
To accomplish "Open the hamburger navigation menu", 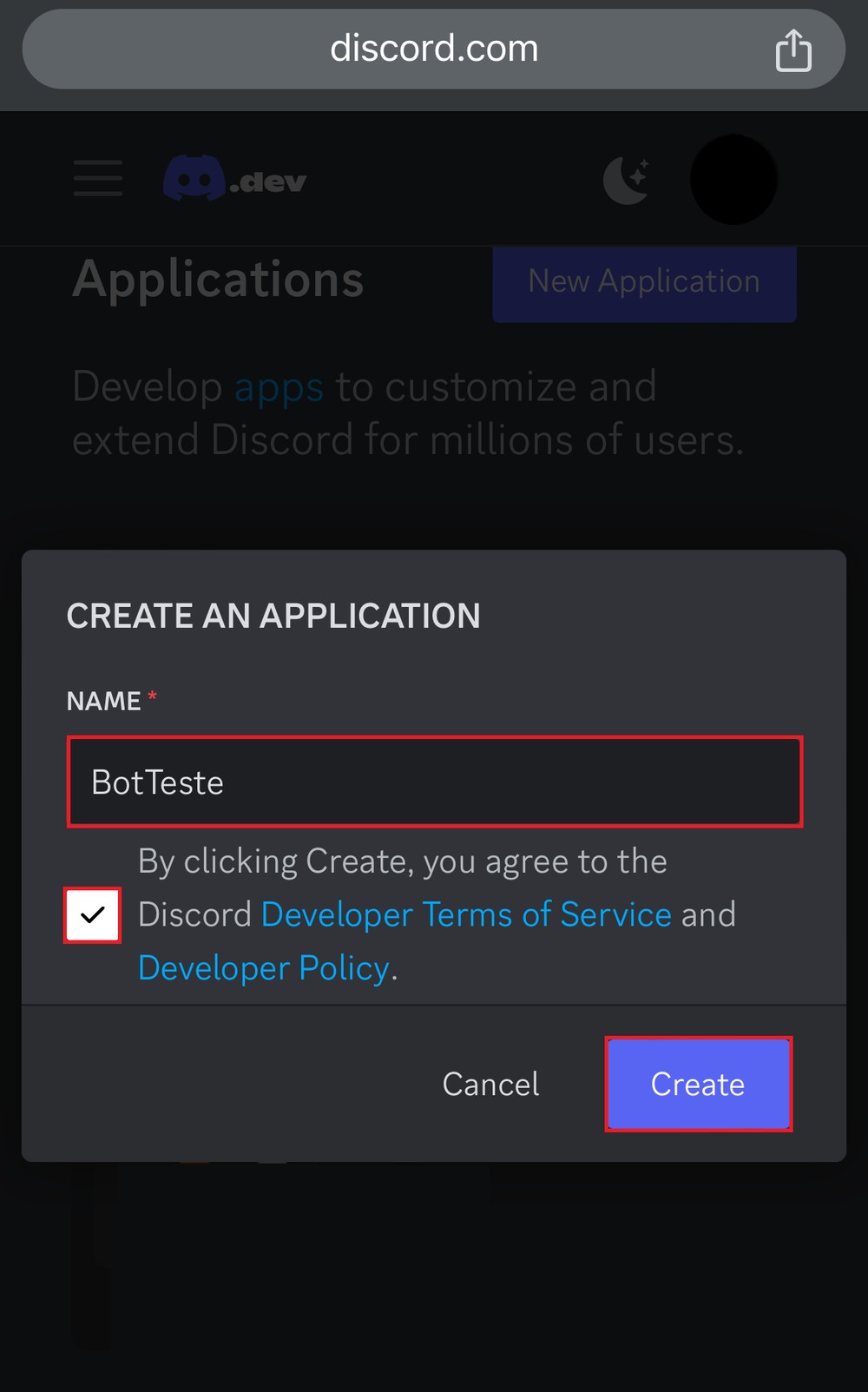I will [97, 179].
